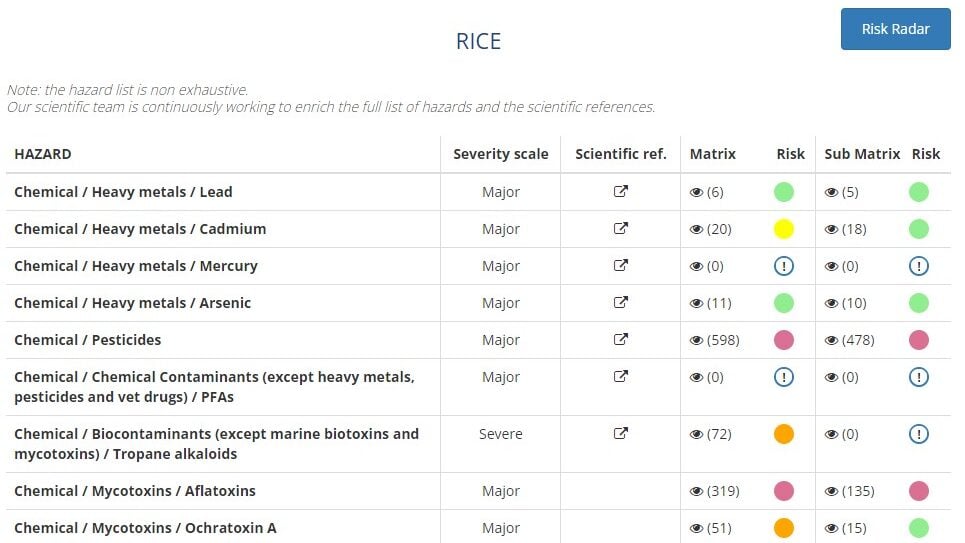View Aflatoxins matrix records eye (319)
Screen dimensions: 965x543
tap(696, 491)
